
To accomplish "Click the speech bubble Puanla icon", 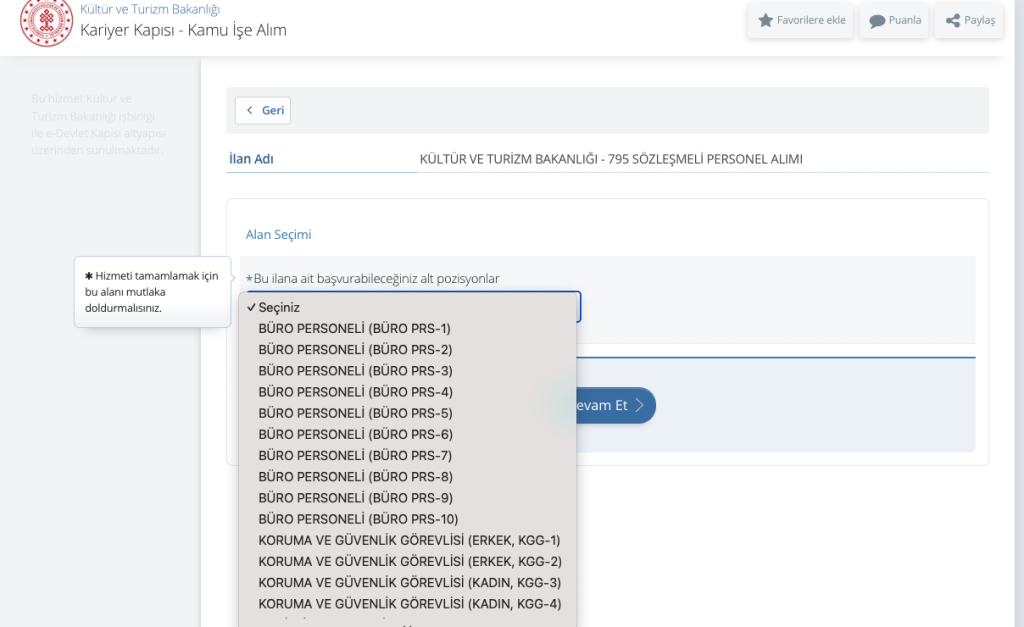I will tap(877, 21).
